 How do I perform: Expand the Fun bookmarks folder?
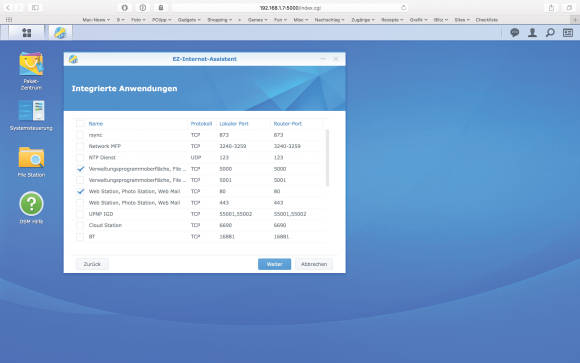[x=280, y=20]
